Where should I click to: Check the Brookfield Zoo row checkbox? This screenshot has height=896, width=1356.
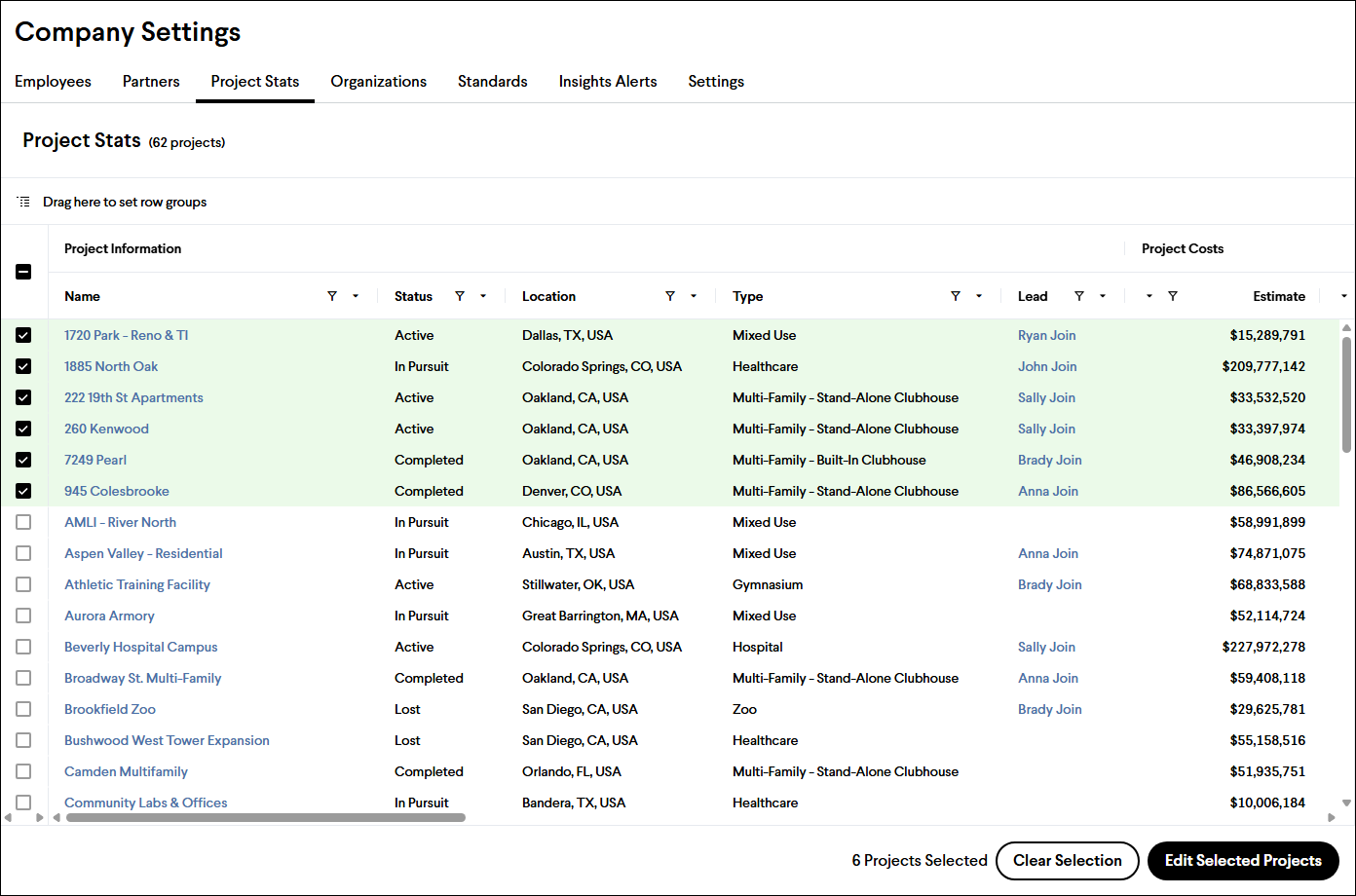(23, 709)
